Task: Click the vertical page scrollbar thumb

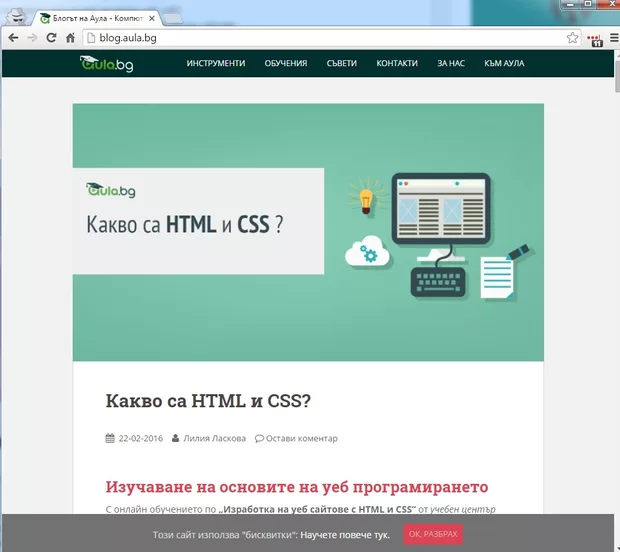Action: coord(617,75)
